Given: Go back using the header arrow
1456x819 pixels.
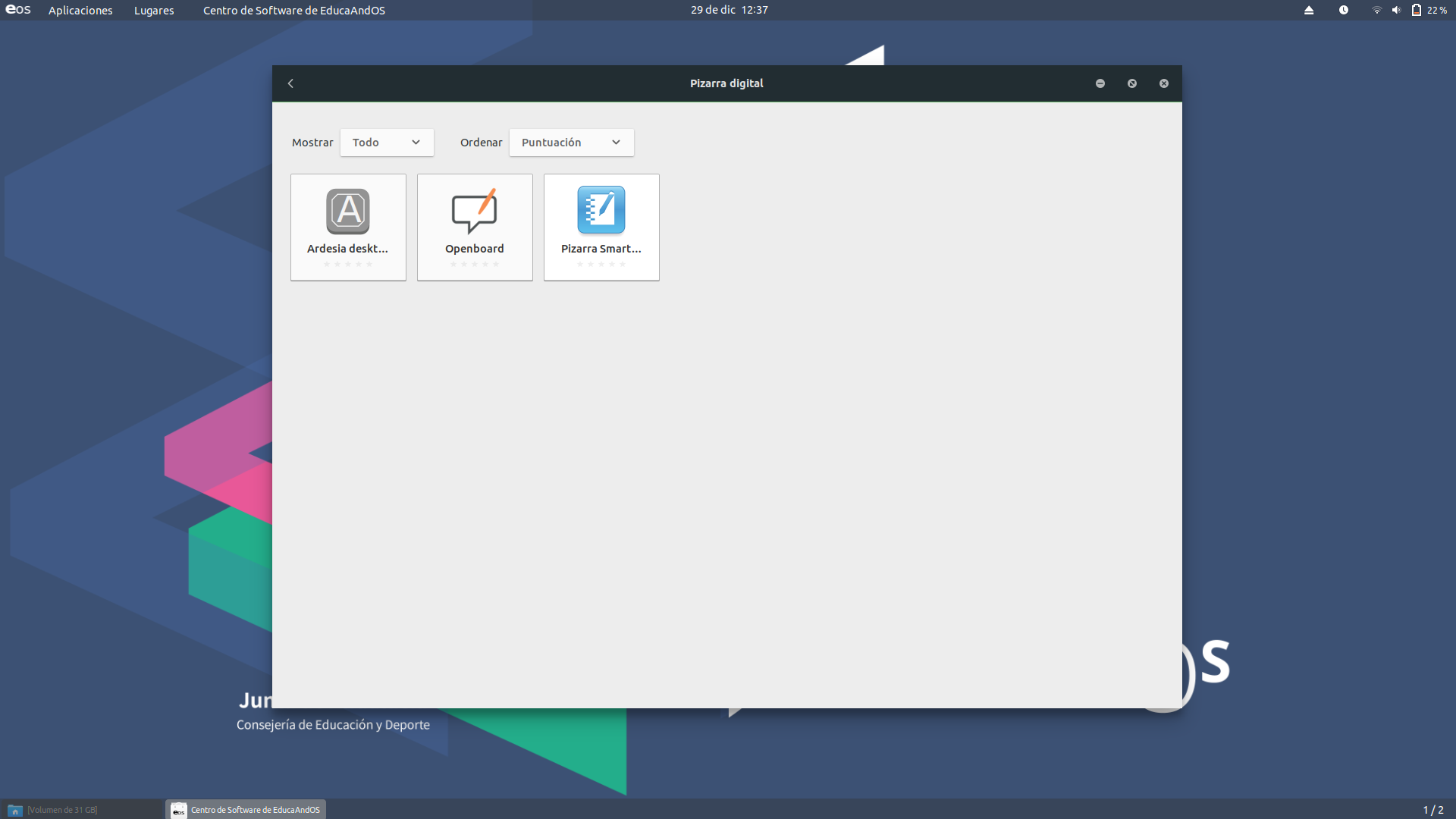Looking at the screenshot, I should pos(290,83).
